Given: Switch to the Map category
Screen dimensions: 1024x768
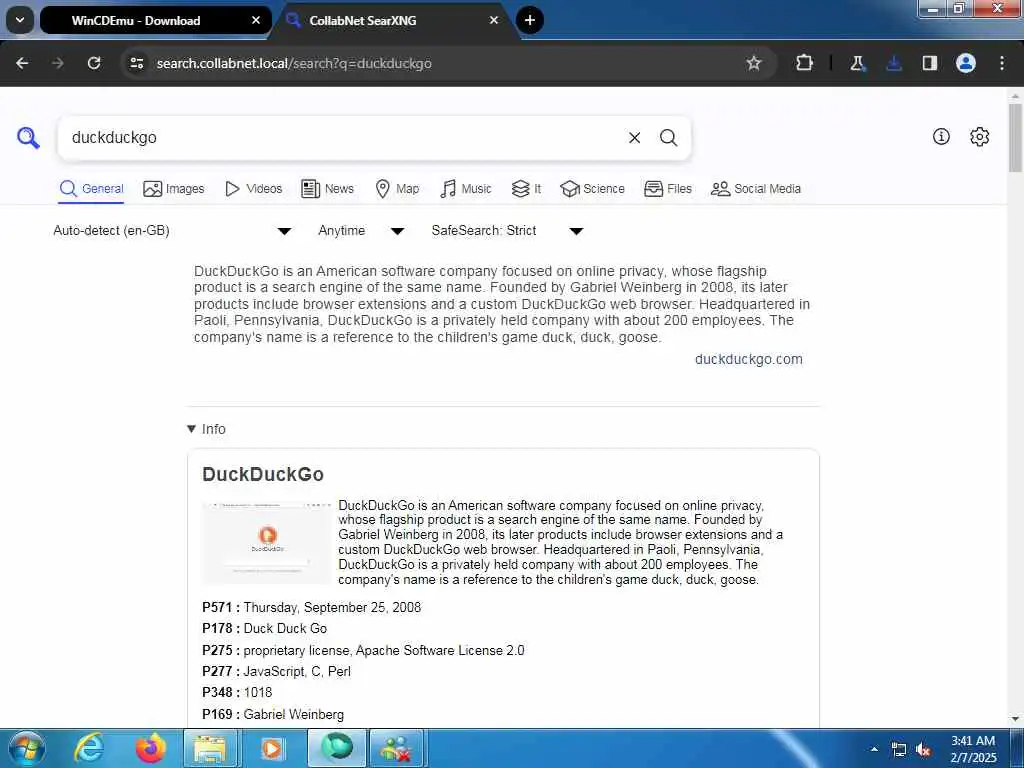Looking at the screenshot, I should click(x=397, y=189).
